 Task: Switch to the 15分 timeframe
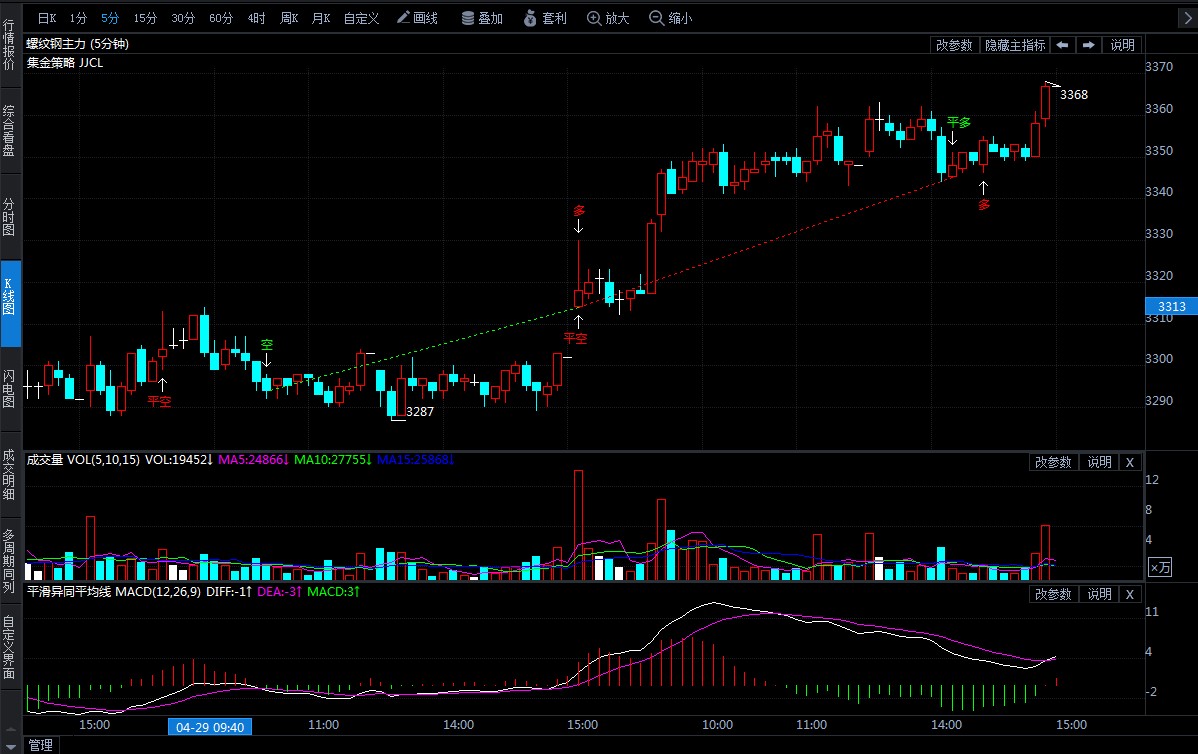(x=145, y=18)
